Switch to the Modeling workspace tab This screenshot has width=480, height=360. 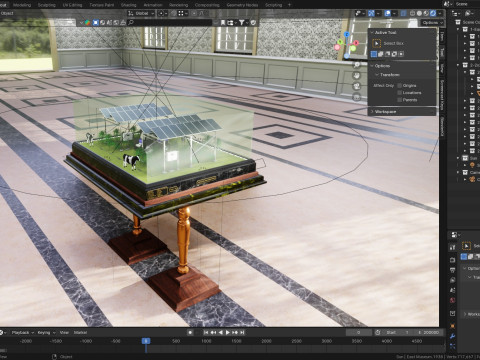pyautogui.click(x=22, y=5)
